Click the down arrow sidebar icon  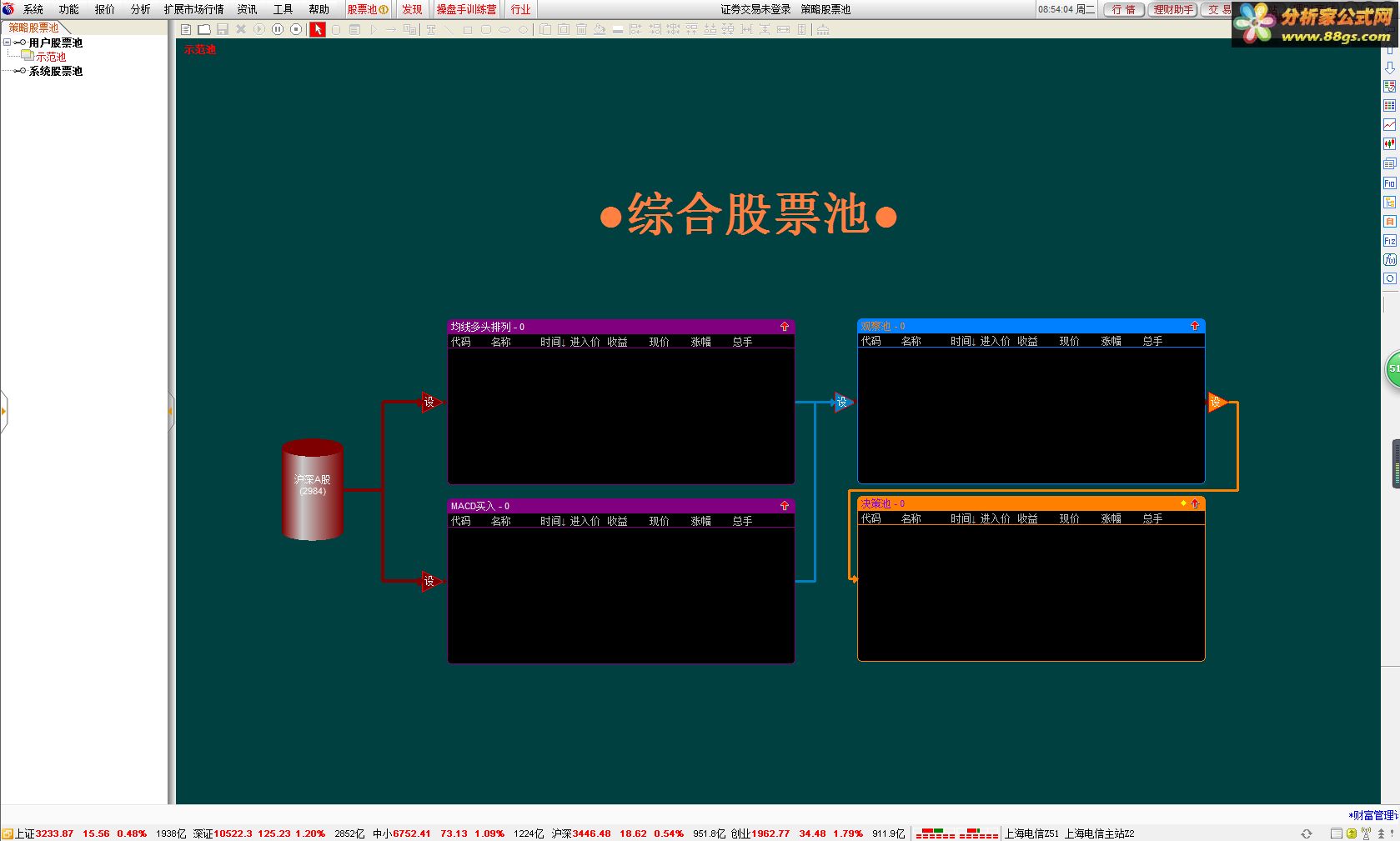pos(1389,68)
